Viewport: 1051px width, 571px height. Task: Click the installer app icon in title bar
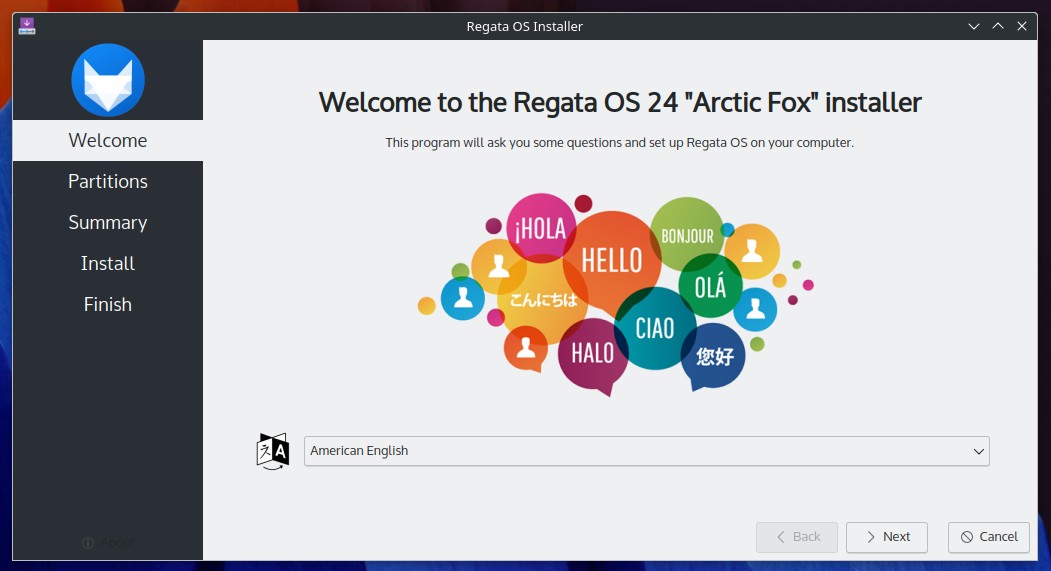27,26
